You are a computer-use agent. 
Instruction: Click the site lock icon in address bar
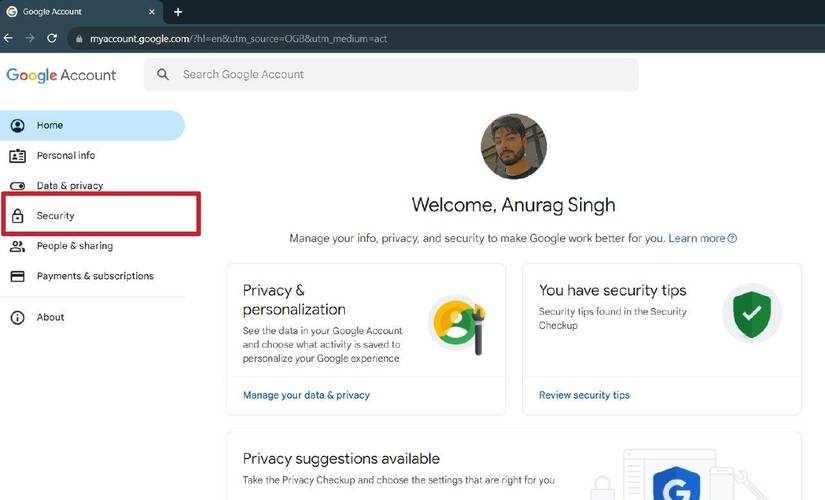click(x=79, y=39)
